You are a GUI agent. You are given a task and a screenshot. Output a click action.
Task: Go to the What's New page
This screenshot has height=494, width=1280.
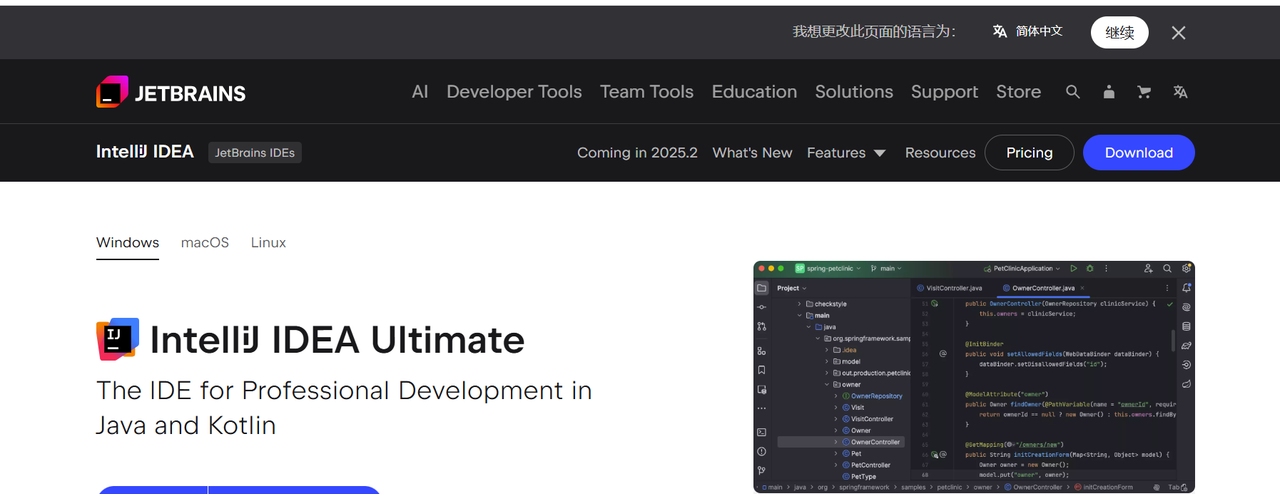tap(752, 153)
